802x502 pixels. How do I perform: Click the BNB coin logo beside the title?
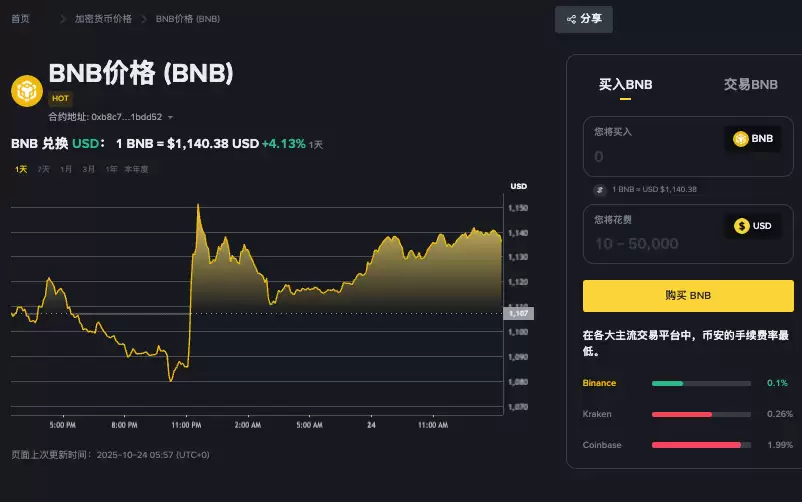26,90
